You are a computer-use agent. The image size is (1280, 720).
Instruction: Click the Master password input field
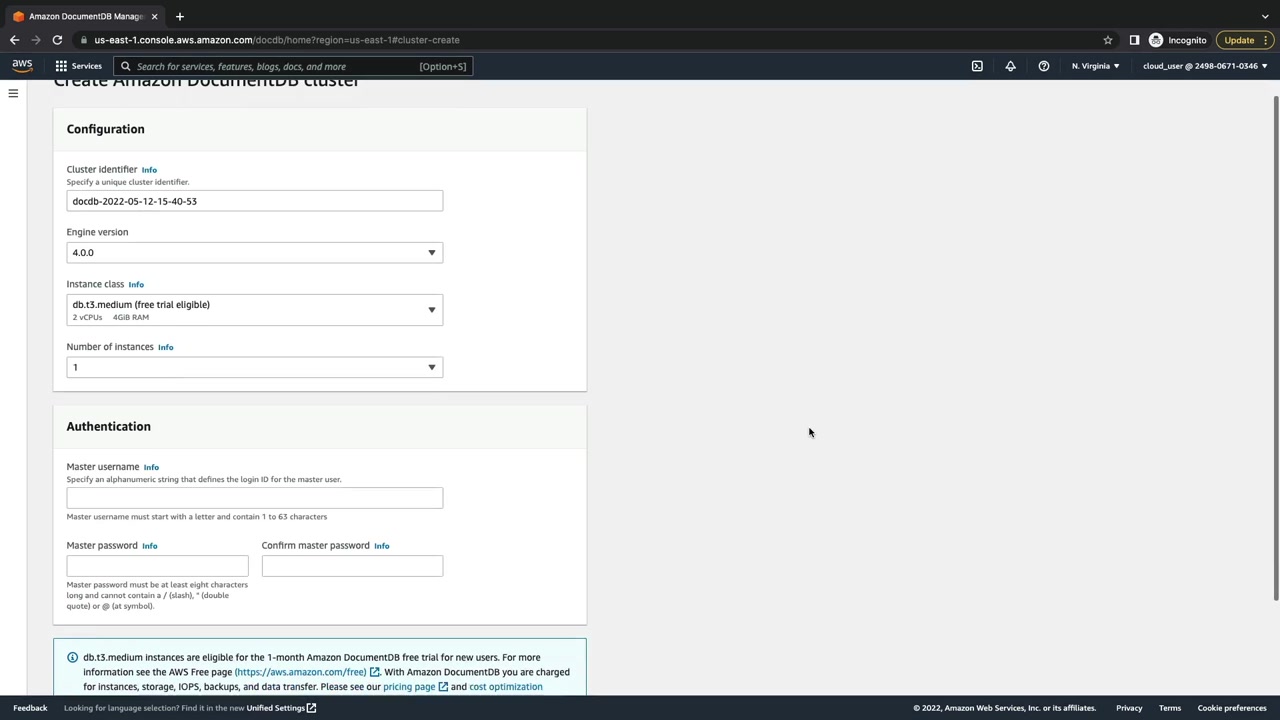click(x=157, y=566)
